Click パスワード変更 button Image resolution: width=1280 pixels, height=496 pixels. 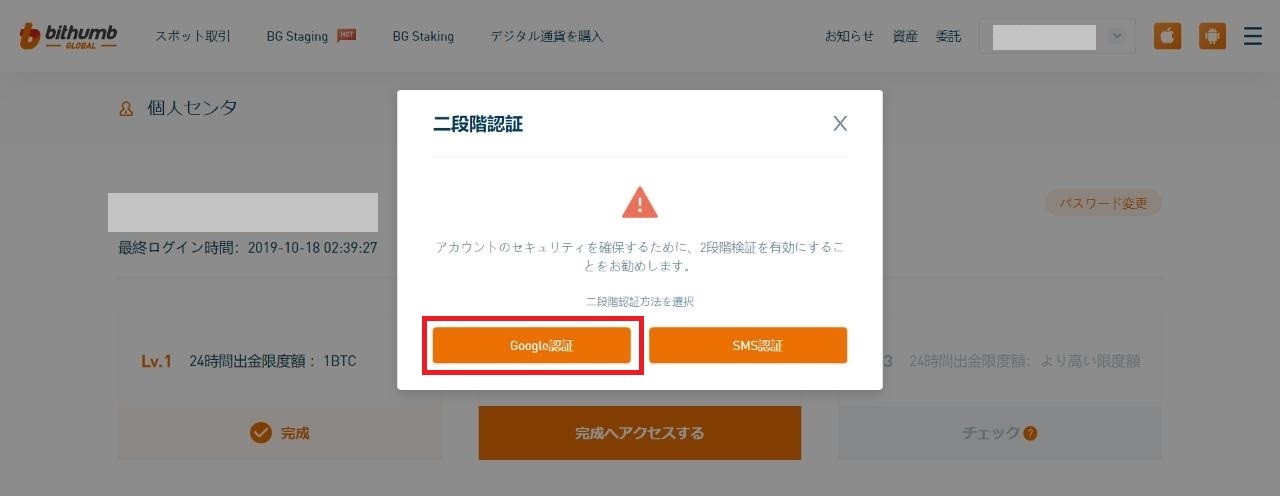click(1104, 203)
